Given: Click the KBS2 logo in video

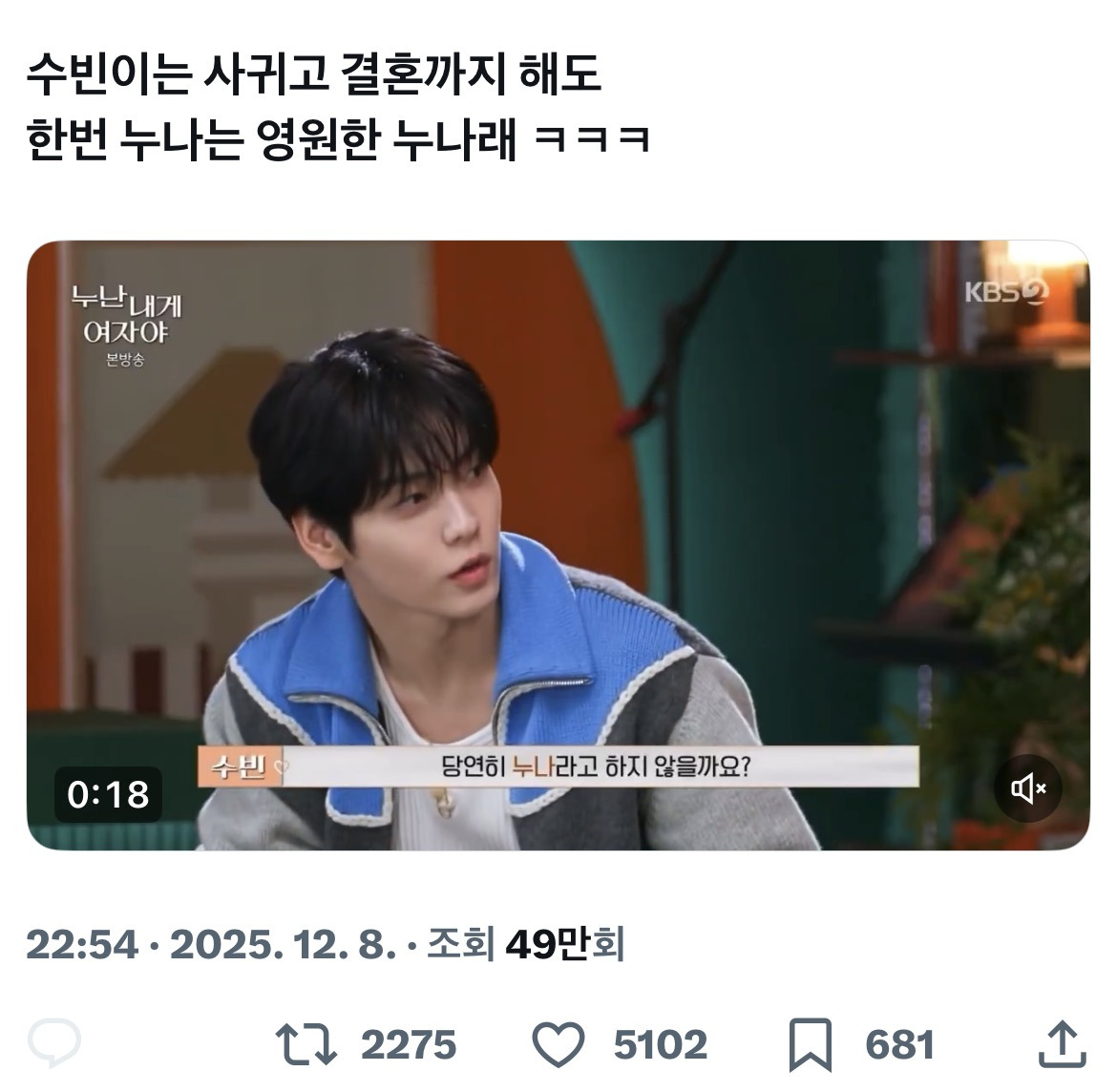Looking at the screenshot, I should 1006,291.
